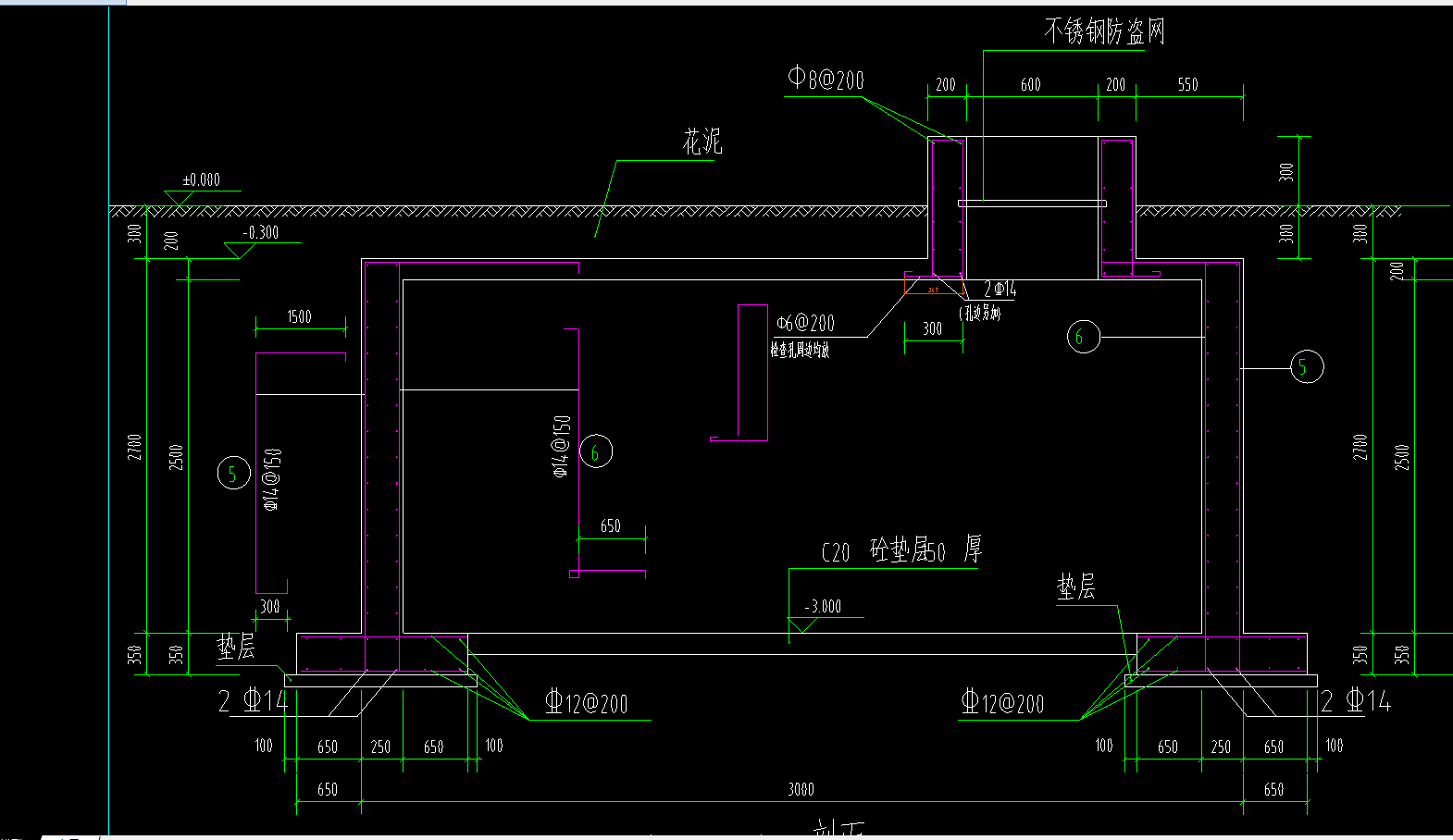1453x840 pixels.
Task: Click the 600 dimension above the opening
Action: 1031,84
